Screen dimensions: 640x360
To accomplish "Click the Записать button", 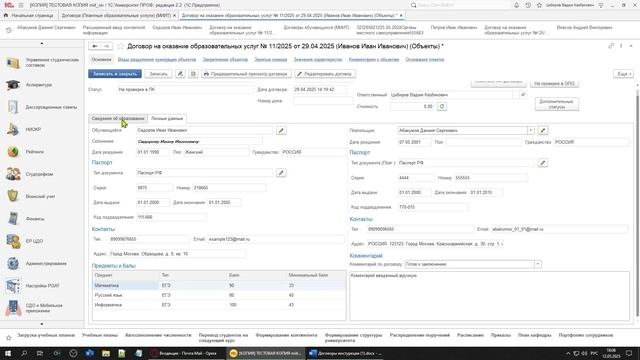I will pyautogui.click(x=158, y=74).
